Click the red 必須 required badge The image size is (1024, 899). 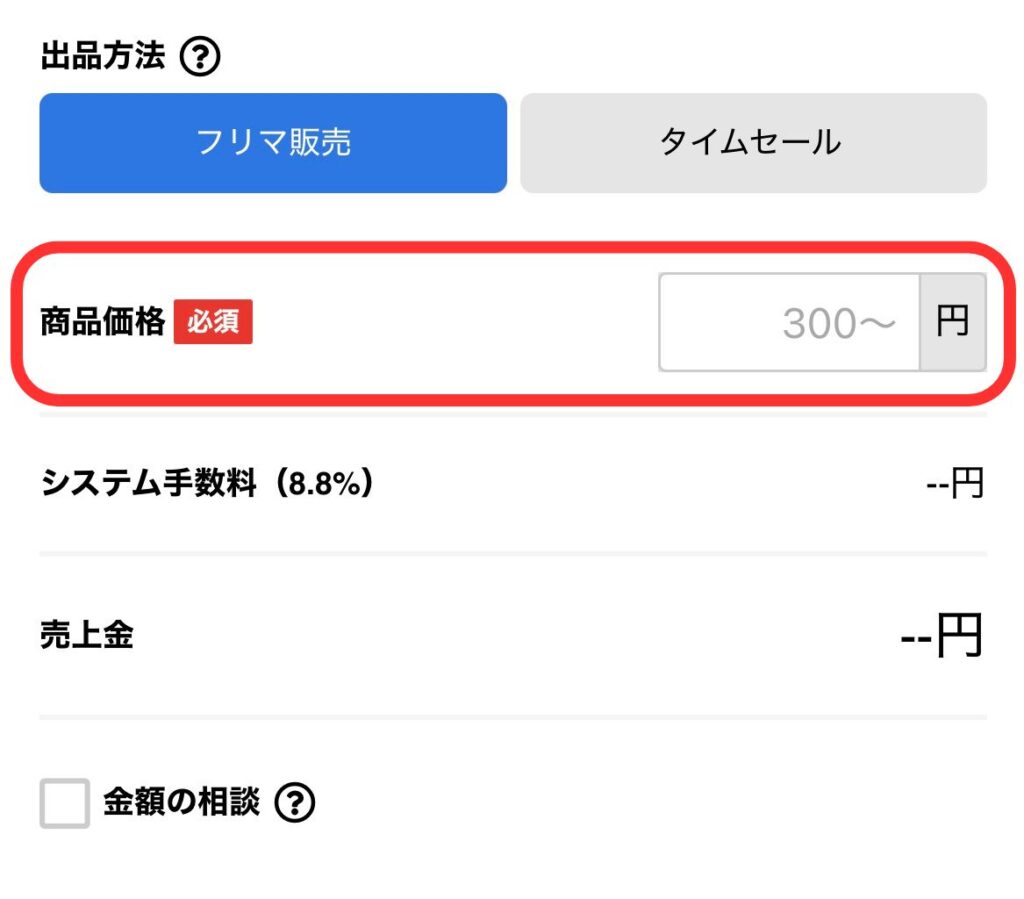pyautogui.click(x=213, y=323)
